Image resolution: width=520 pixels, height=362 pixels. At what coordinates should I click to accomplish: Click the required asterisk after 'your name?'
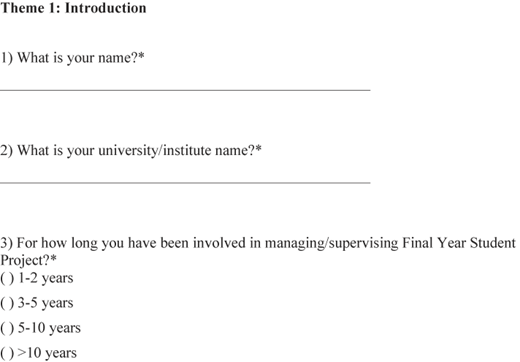point(141,55)
